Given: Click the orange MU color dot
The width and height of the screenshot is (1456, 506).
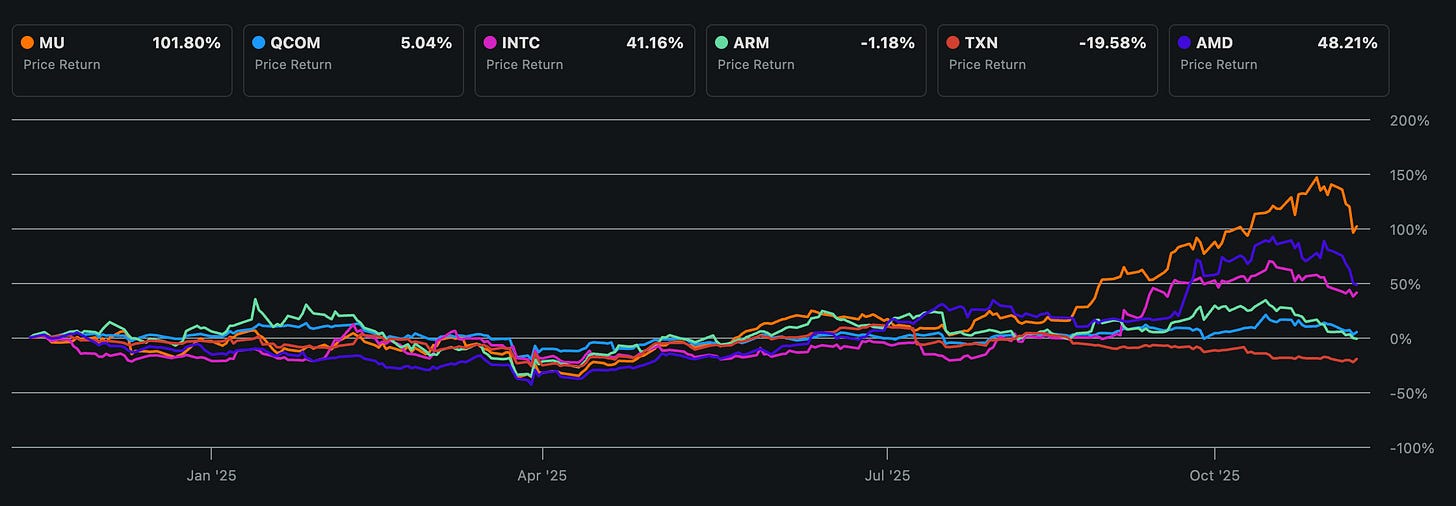Looking at the screenshot, I should pyautogui.click(x=28, y=43).
